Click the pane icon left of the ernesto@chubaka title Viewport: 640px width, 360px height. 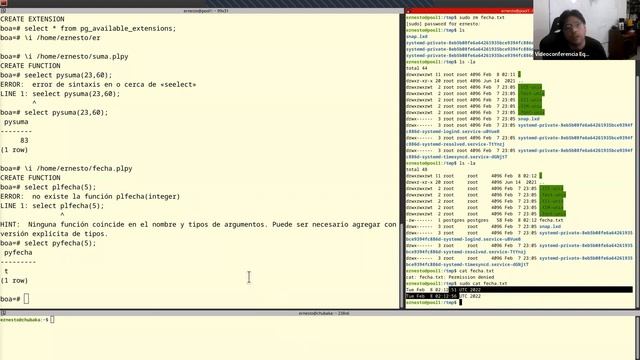(3, 313)
